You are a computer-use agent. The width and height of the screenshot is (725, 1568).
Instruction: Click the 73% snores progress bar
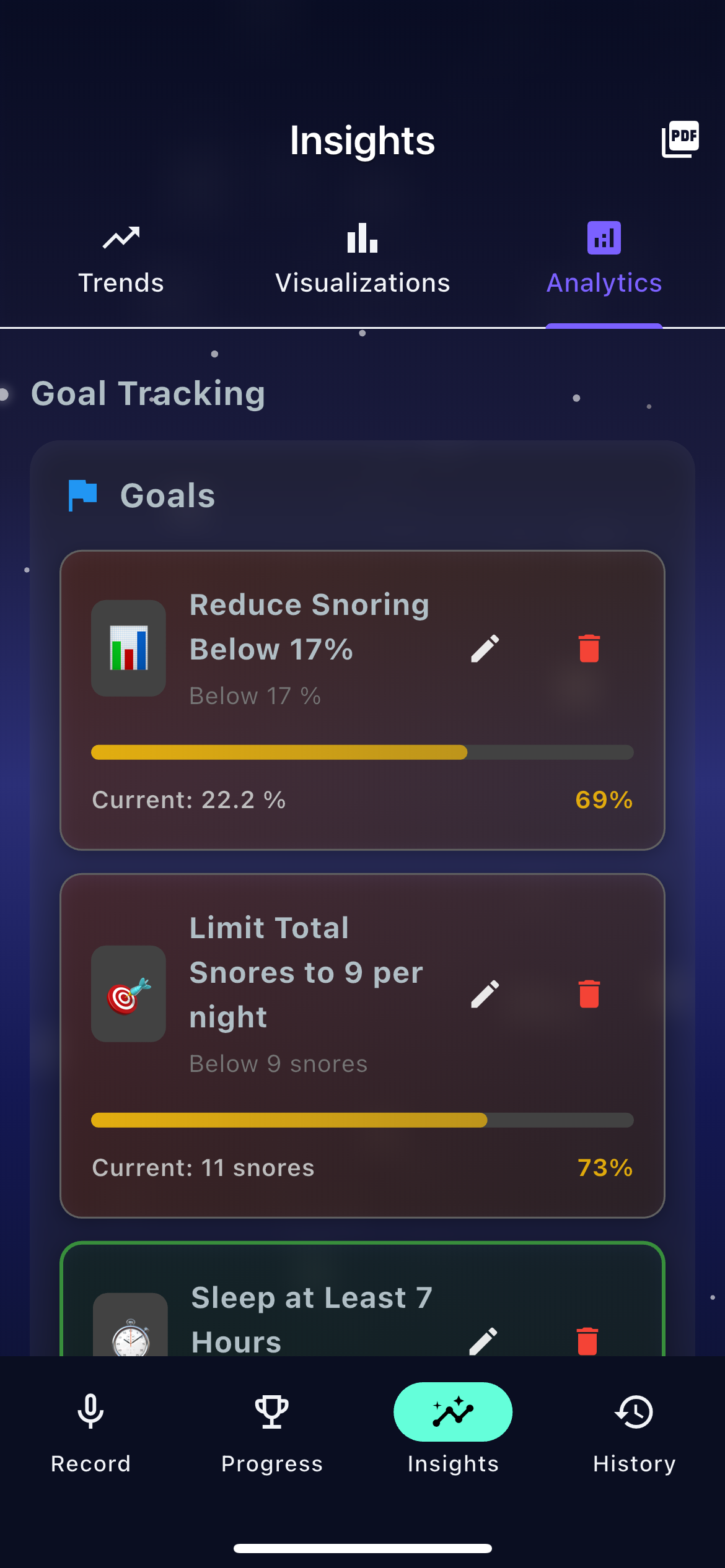(362, 1120)
